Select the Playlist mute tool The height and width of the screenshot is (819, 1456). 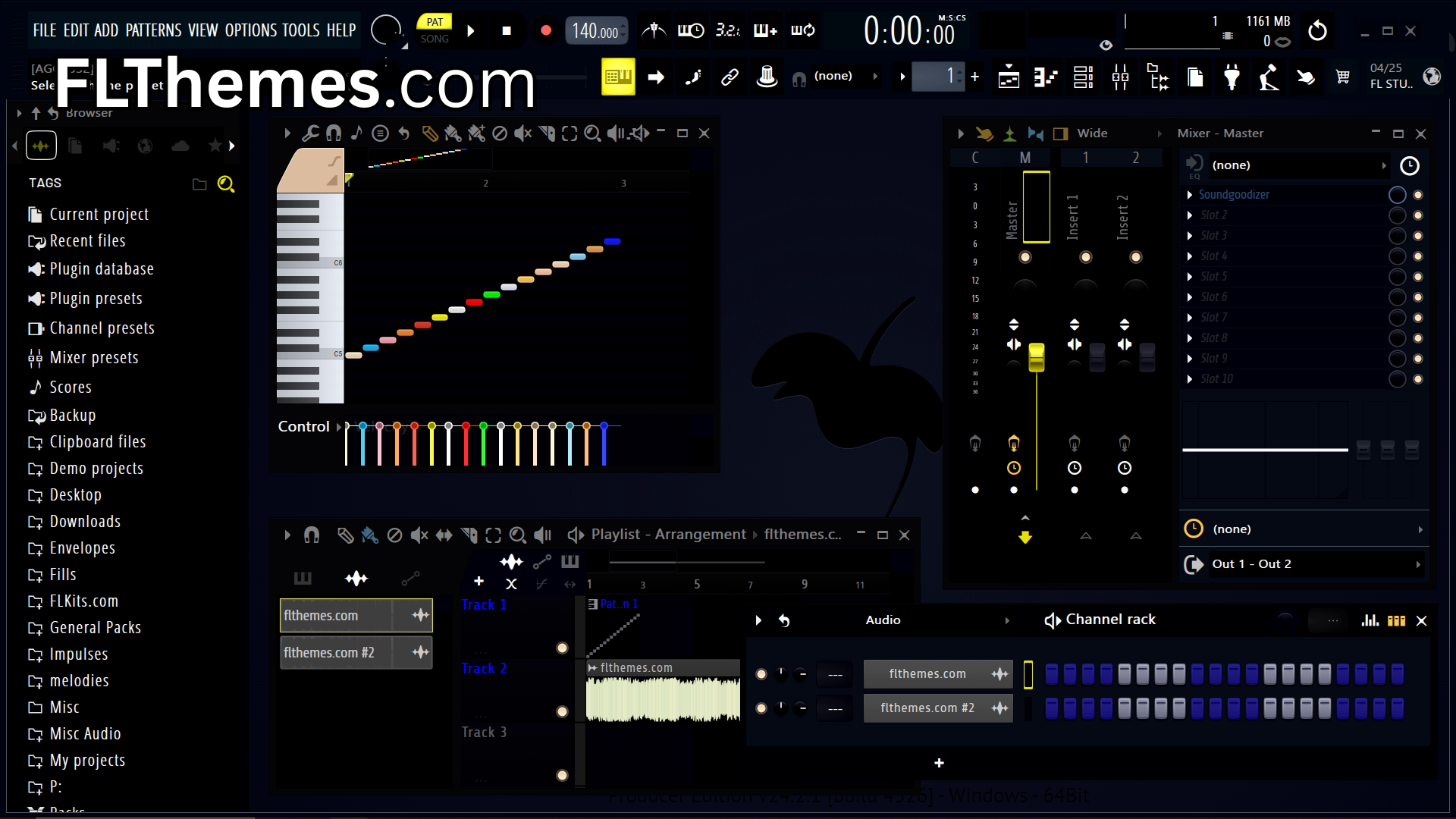[x=419, y=535]
